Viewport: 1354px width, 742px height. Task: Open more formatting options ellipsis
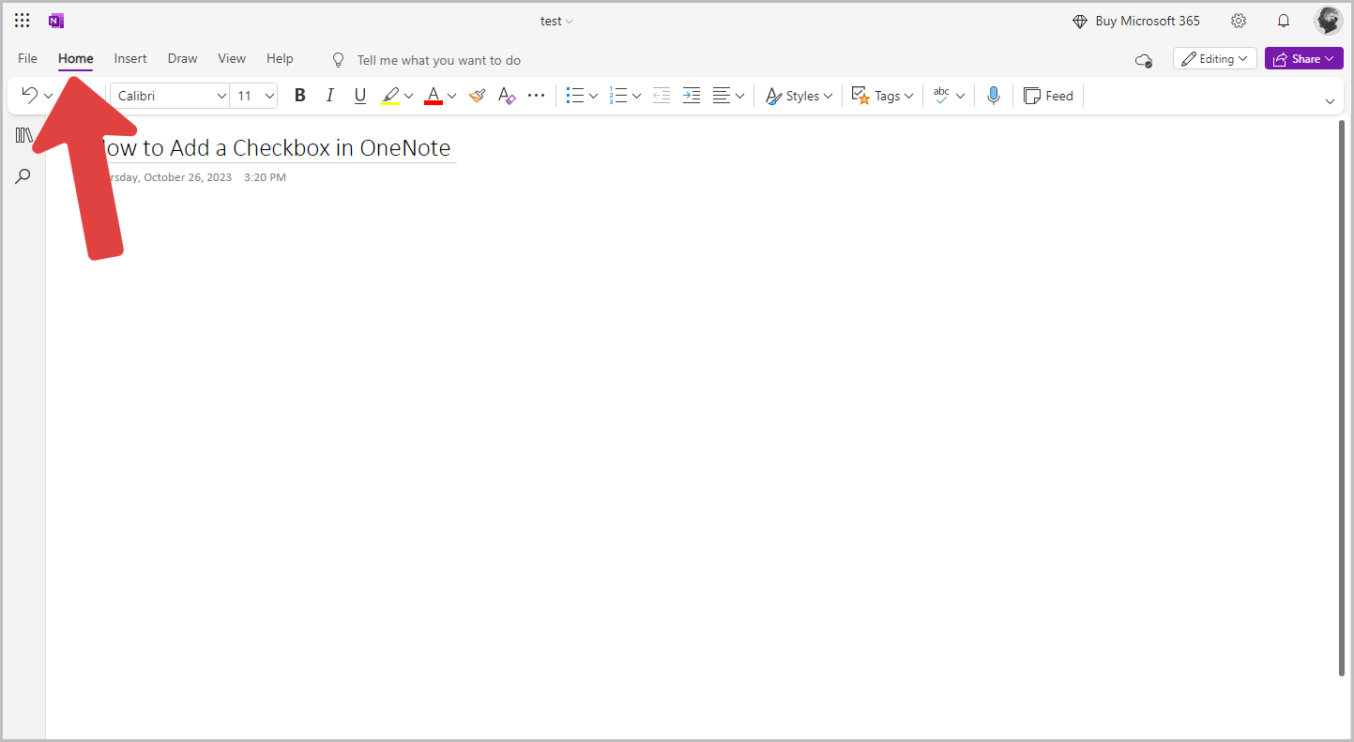(536, 96)
